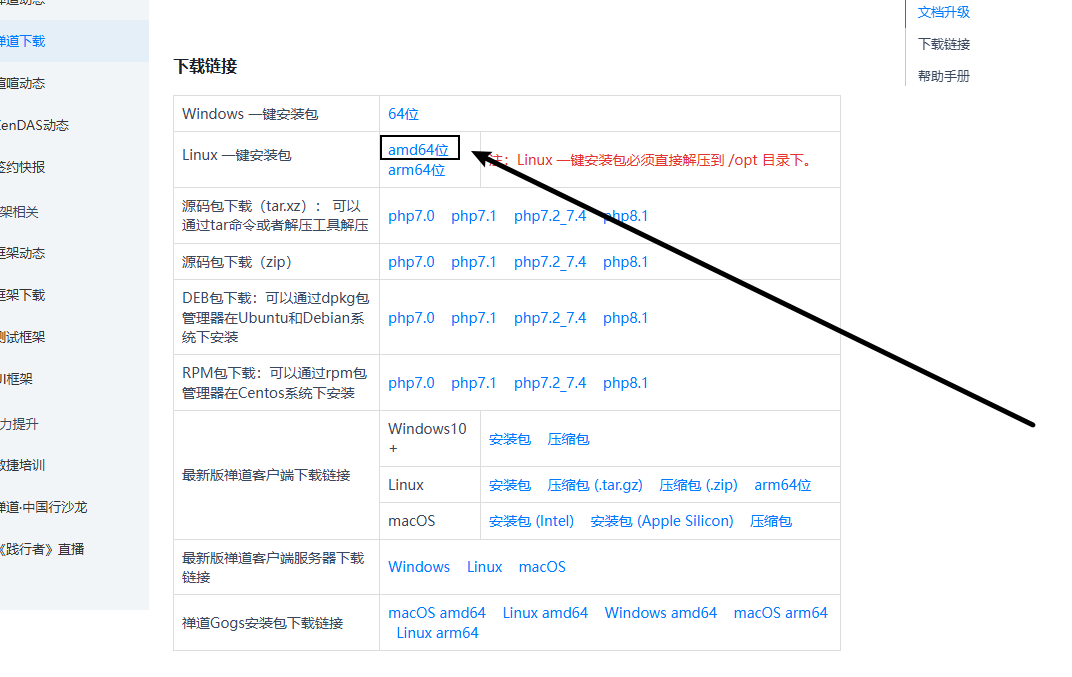The height and width of the screenshot is (677, 1072).
Task: Download Linux client 安装包
Action: click(x=510, y=485)
